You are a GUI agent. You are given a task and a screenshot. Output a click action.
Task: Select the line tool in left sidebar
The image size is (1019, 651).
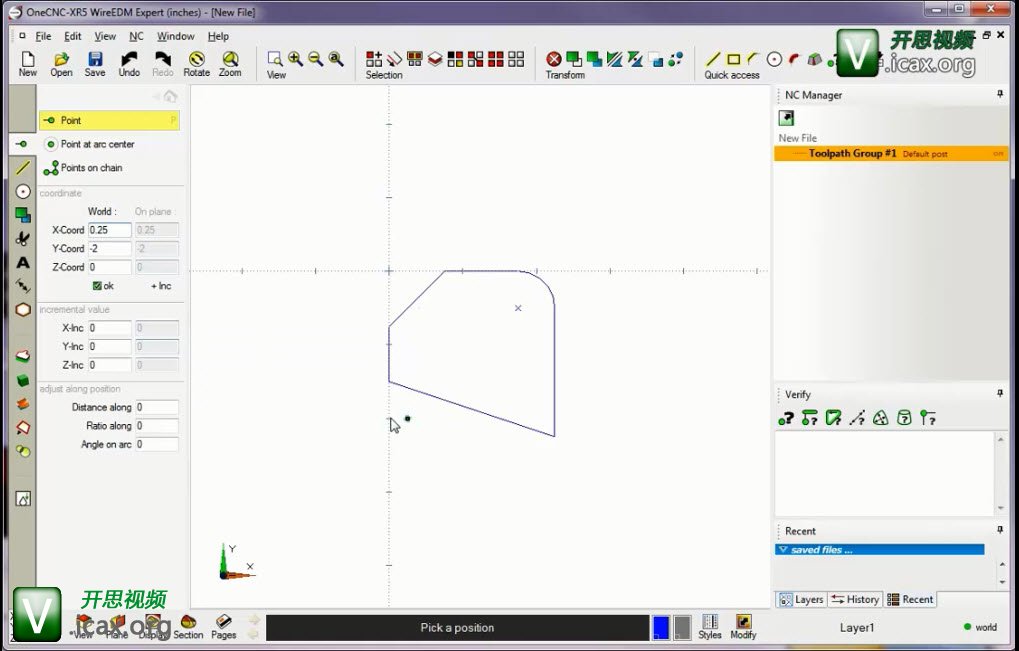click(23, 167)
